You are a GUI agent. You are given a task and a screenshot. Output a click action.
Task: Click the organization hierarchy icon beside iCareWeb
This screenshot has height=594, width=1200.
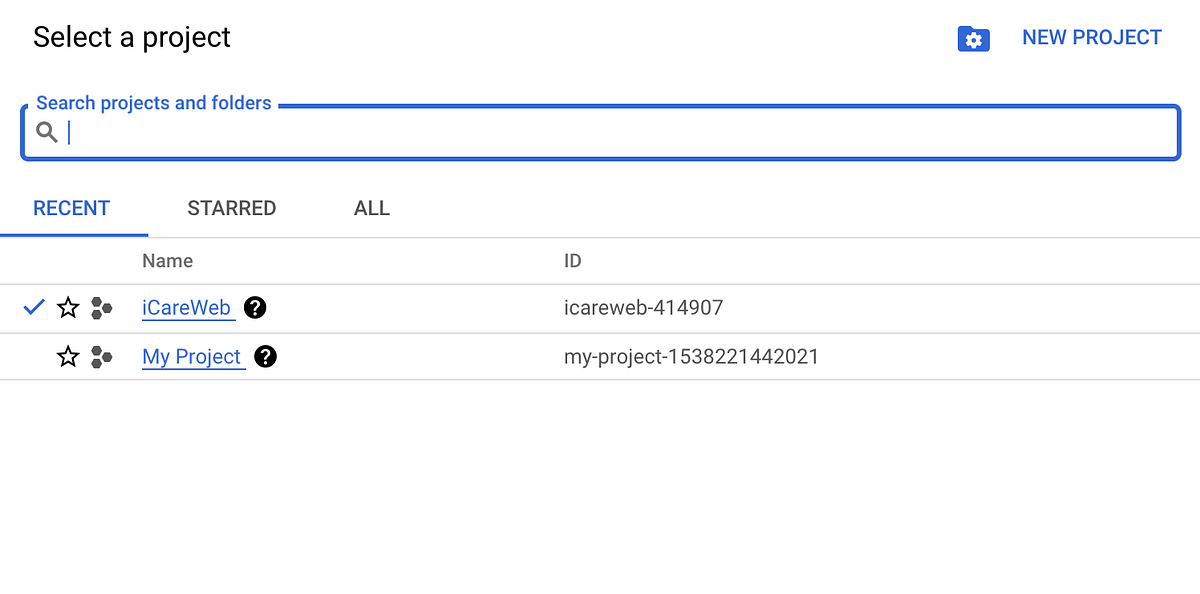coord(101,308)
